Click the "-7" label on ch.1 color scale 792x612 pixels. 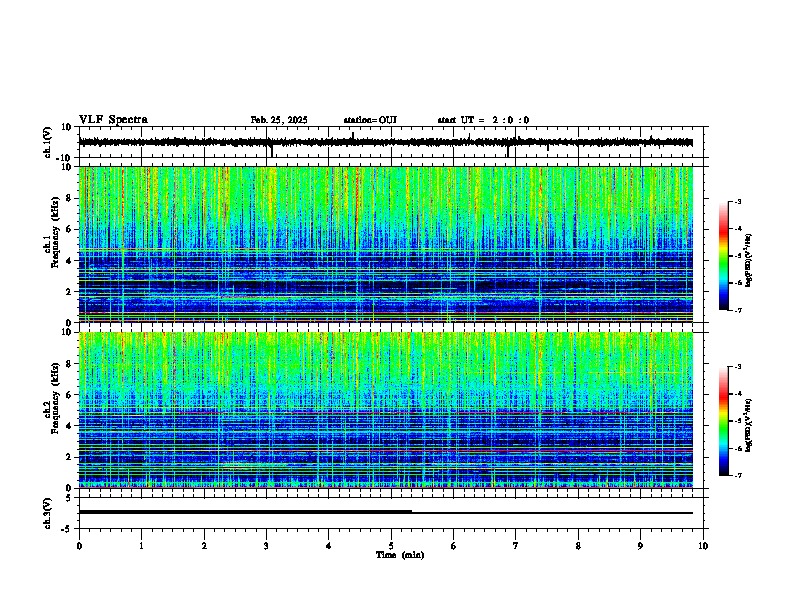coord(737,310)
